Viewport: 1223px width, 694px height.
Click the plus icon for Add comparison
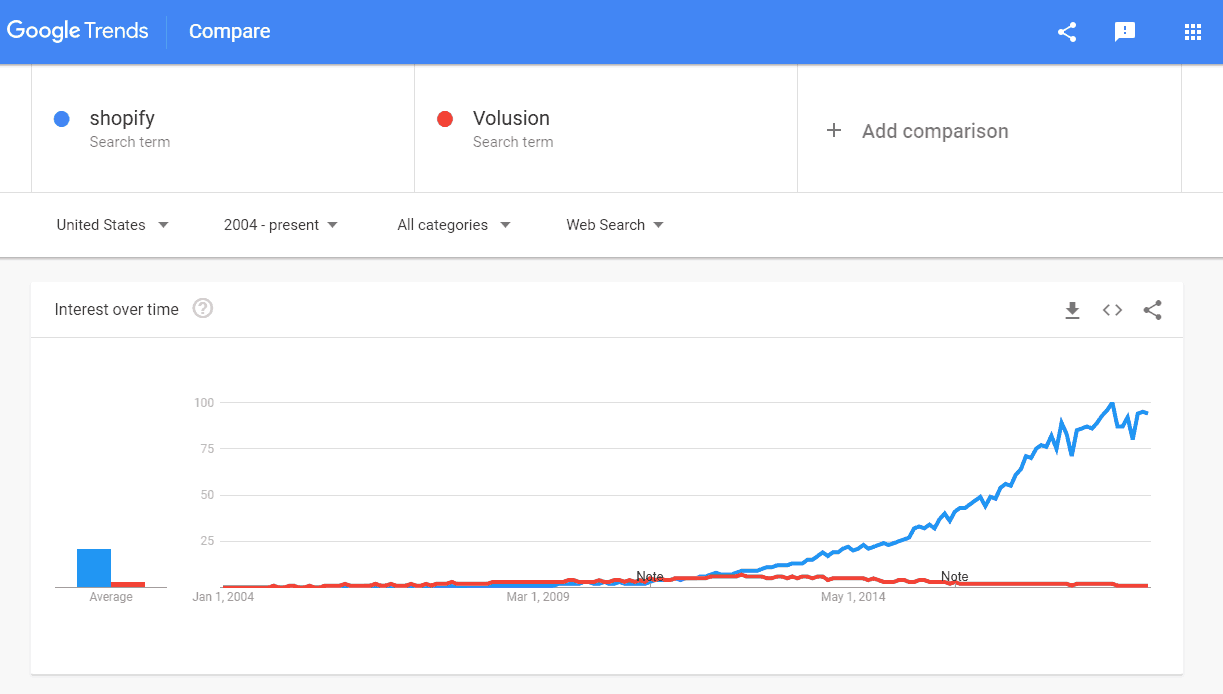834,130
